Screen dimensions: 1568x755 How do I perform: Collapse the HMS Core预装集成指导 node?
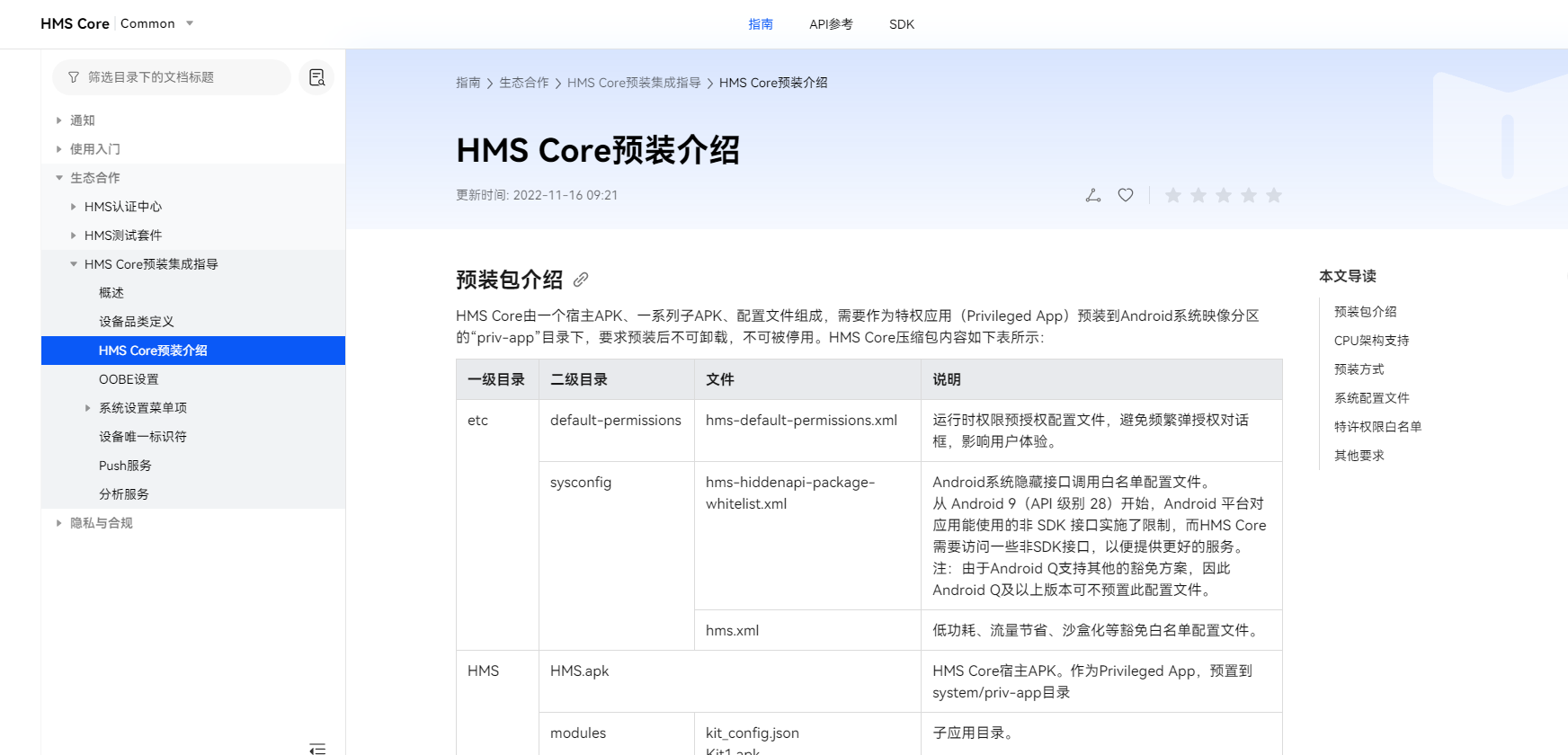74,264
